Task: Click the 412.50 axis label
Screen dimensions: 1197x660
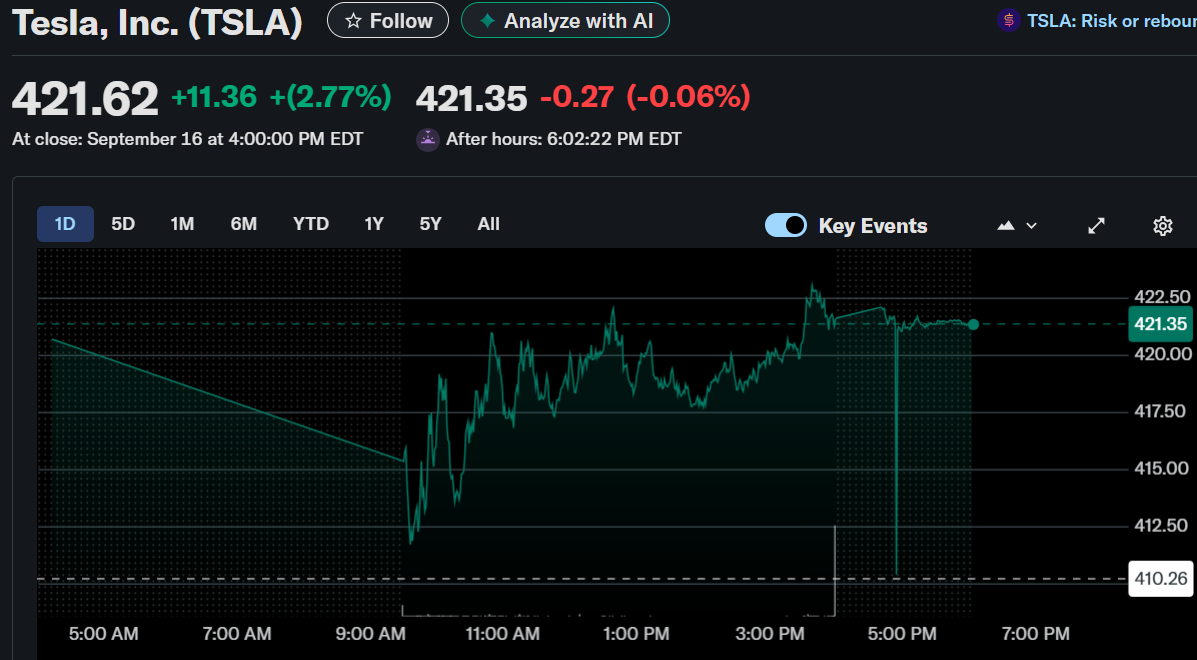Action: [1160, 525]
